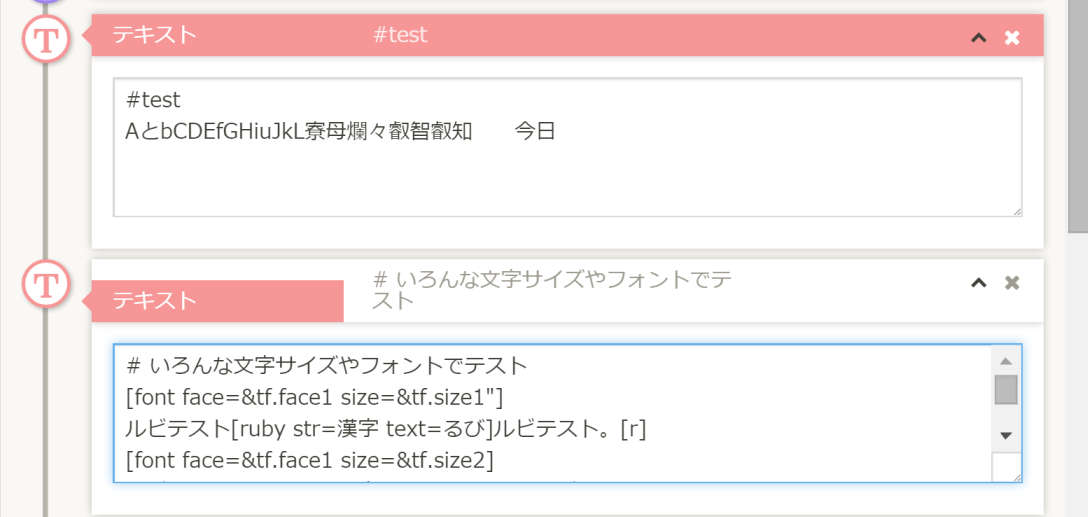
Task: Click the resize grip of the second textarea
Action: pyautogui.click(x=1016, y=476)
